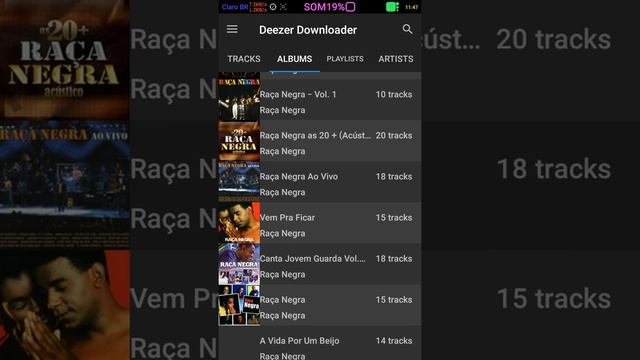Tap the green battery status icon

tap(392, 7)
